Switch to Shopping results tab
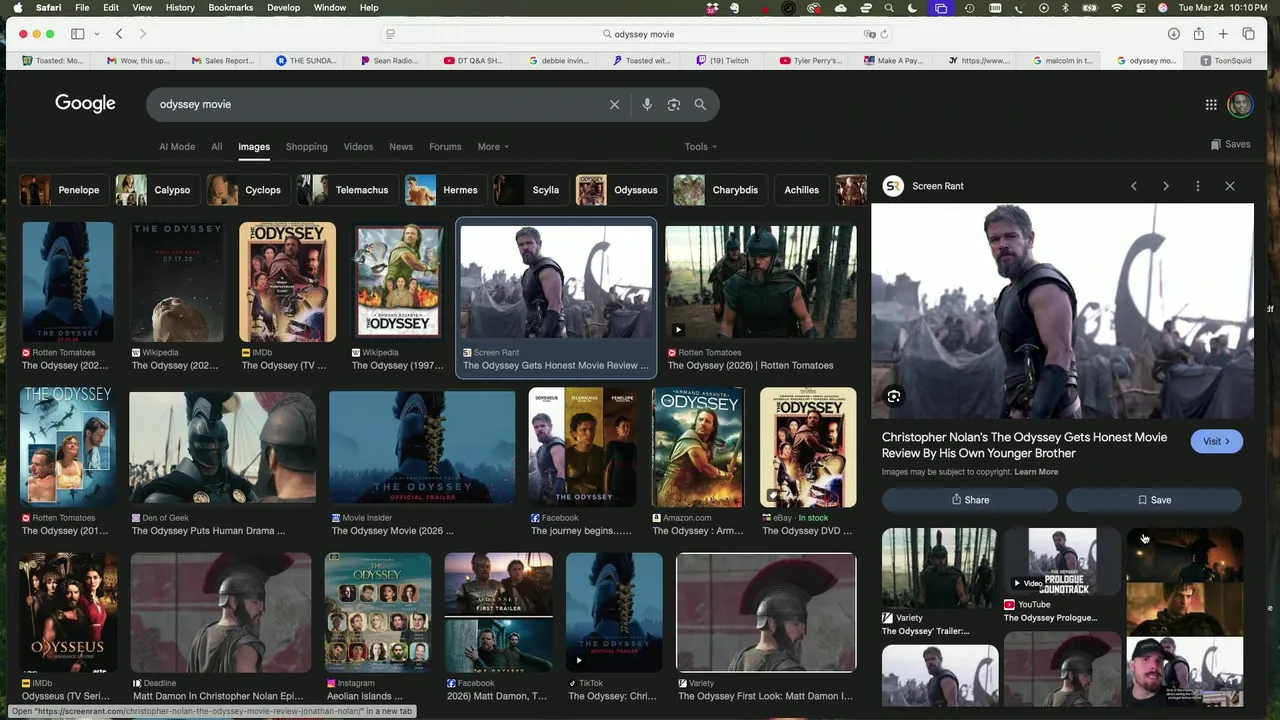1280x720 pixels. [306, 147]
